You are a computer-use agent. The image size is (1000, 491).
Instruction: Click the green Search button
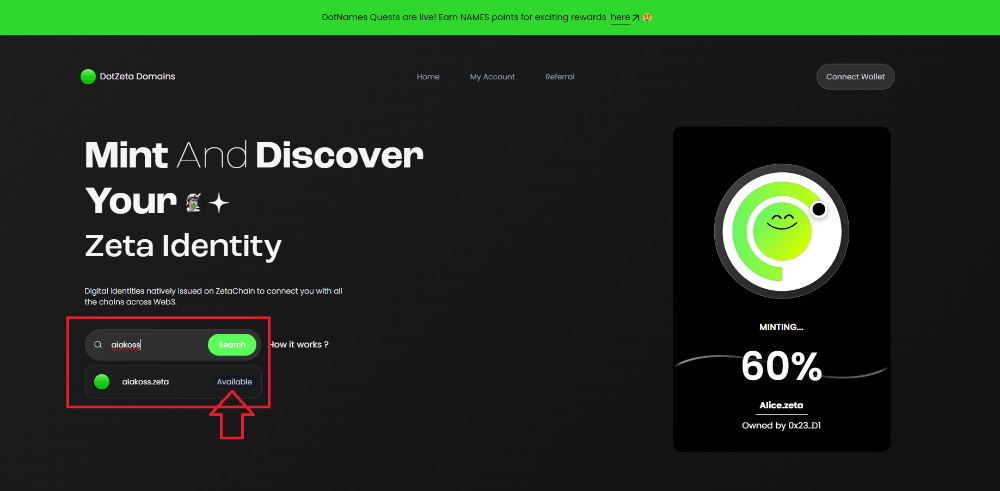(x=232, y=345)
